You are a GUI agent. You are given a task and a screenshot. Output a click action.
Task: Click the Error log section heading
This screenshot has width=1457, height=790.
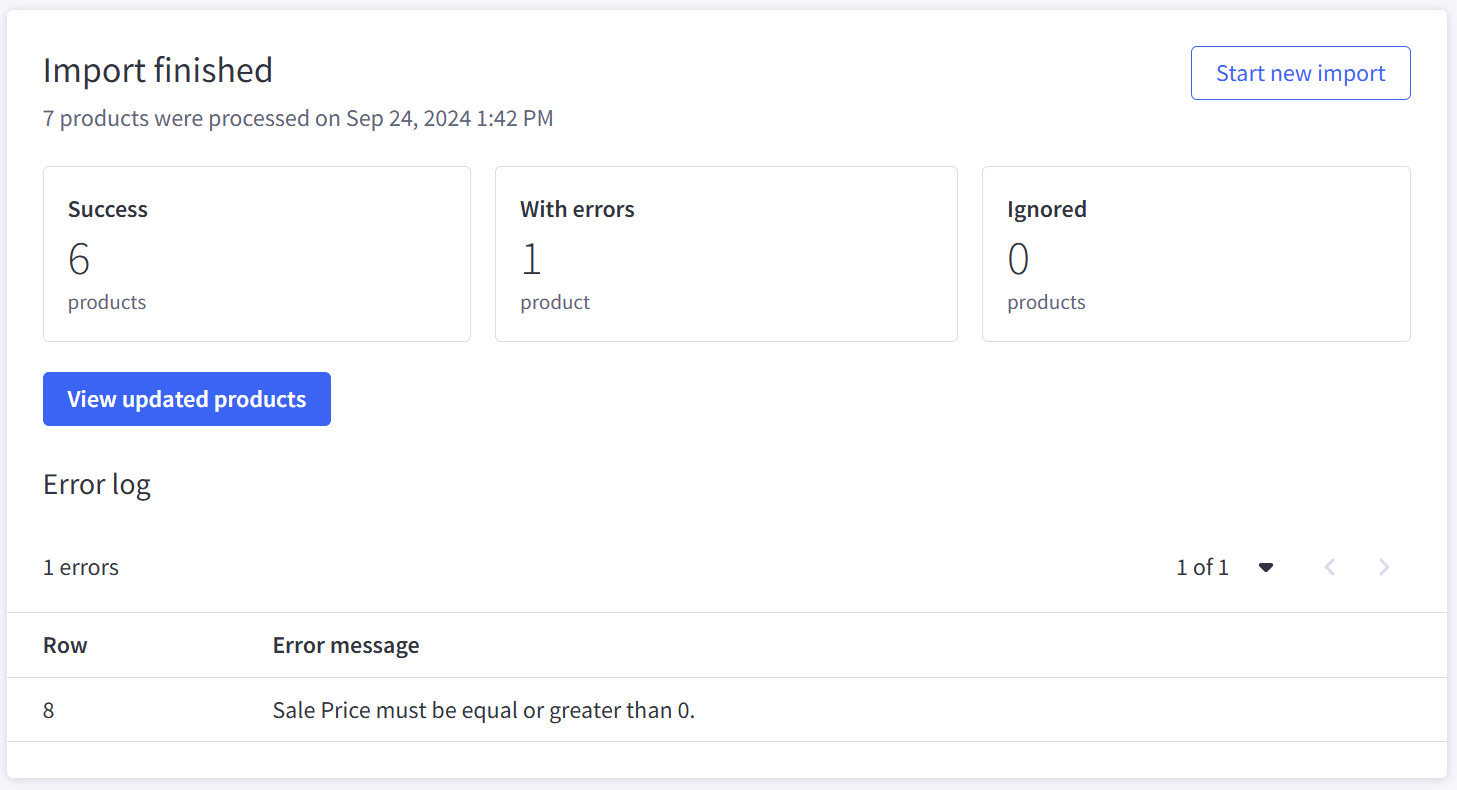[97, 485]
